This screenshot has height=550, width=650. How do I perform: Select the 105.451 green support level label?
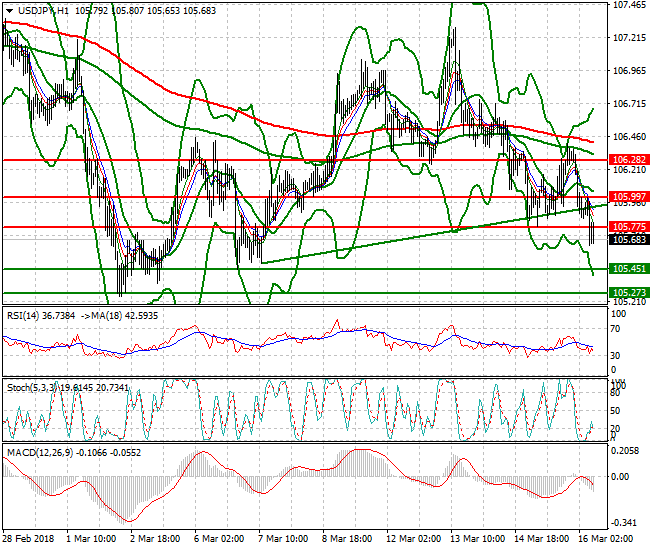[627, 269]
